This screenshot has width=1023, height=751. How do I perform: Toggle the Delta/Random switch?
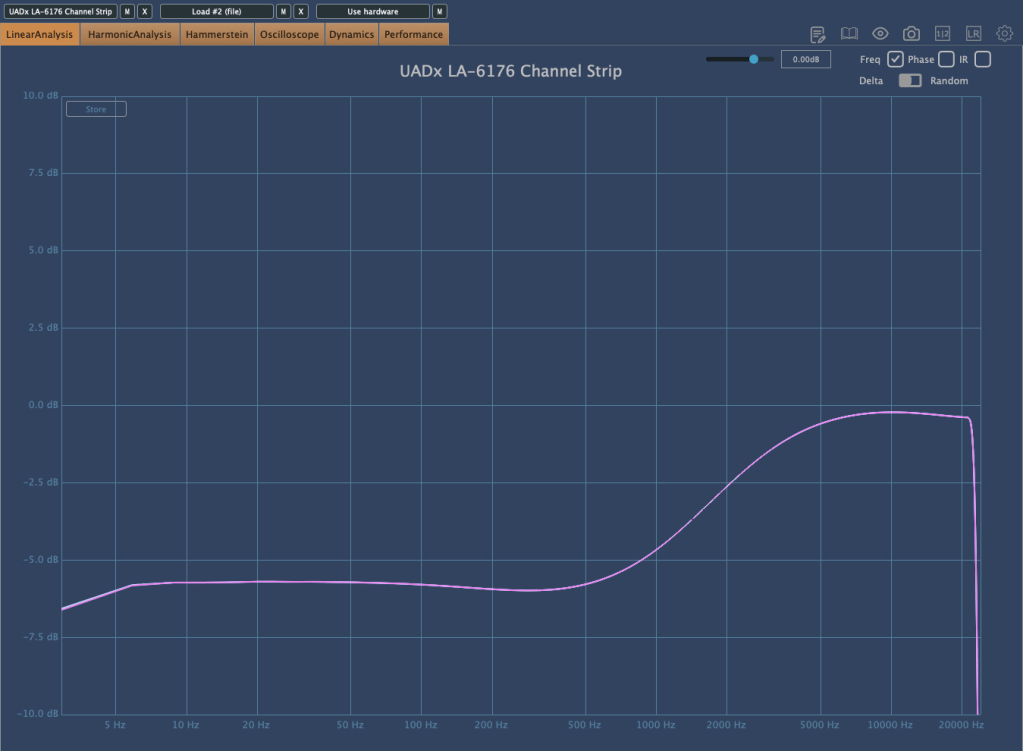pos(910,81)
